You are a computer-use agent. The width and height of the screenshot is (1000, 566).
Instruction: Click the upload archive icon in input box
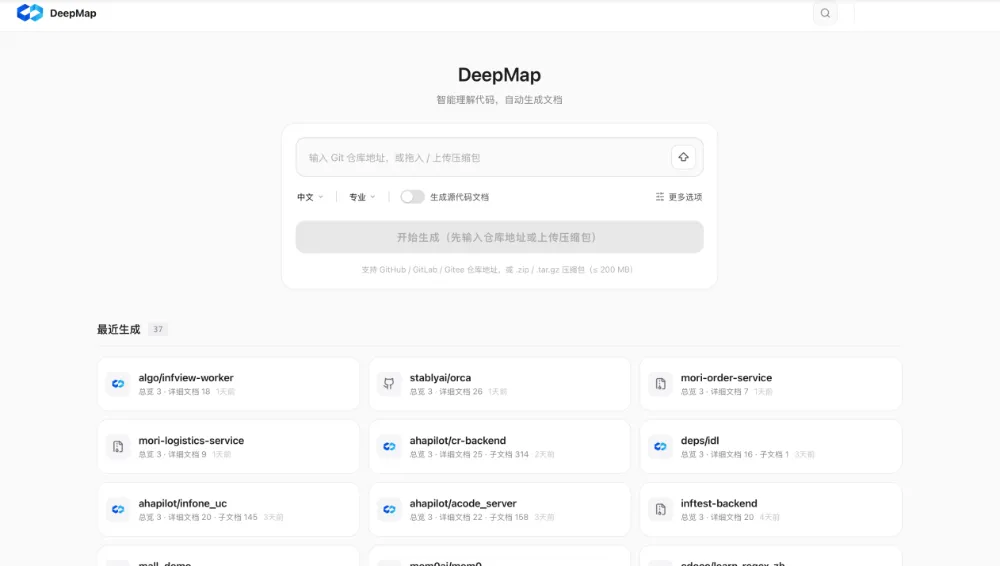[x=683, y=157]
